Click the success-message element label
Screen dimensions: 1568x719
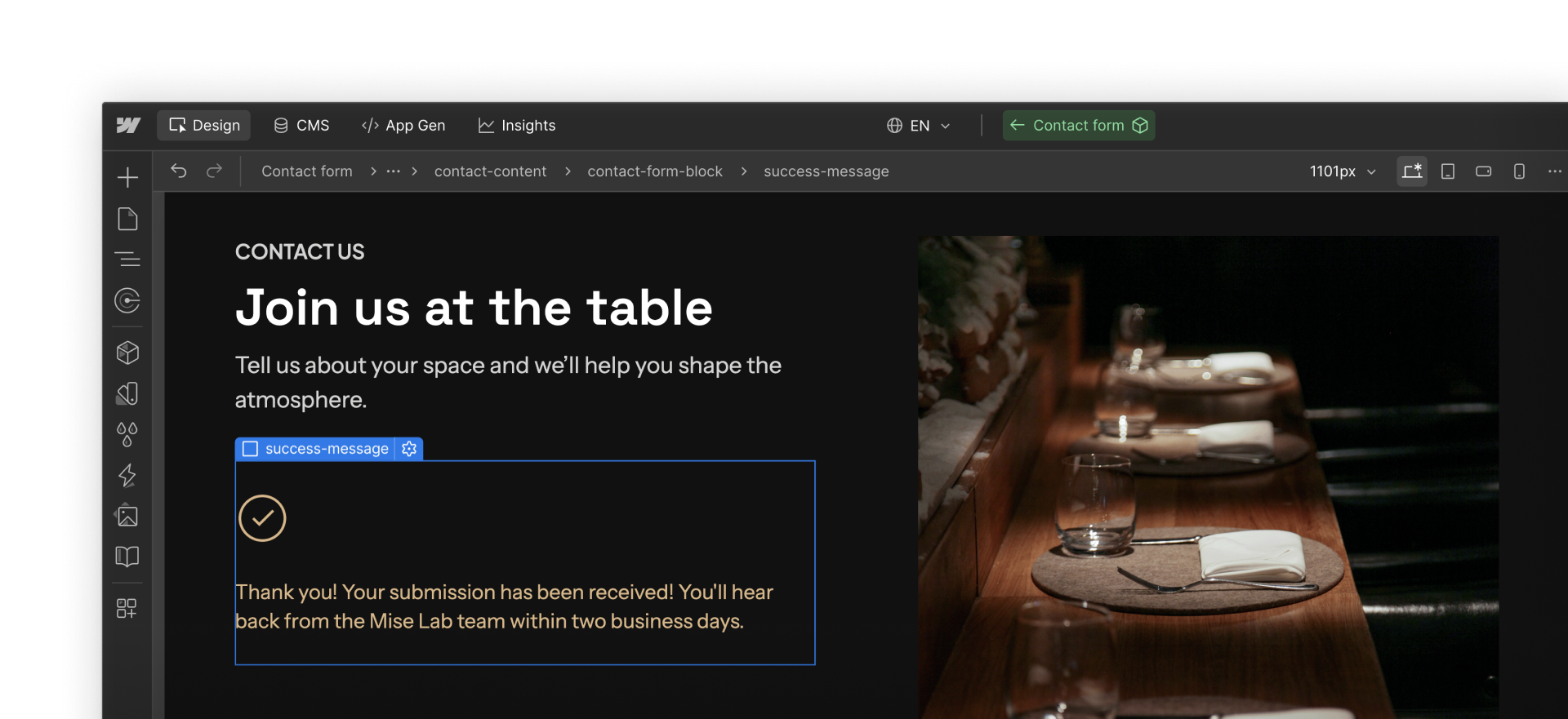point(327,449)
